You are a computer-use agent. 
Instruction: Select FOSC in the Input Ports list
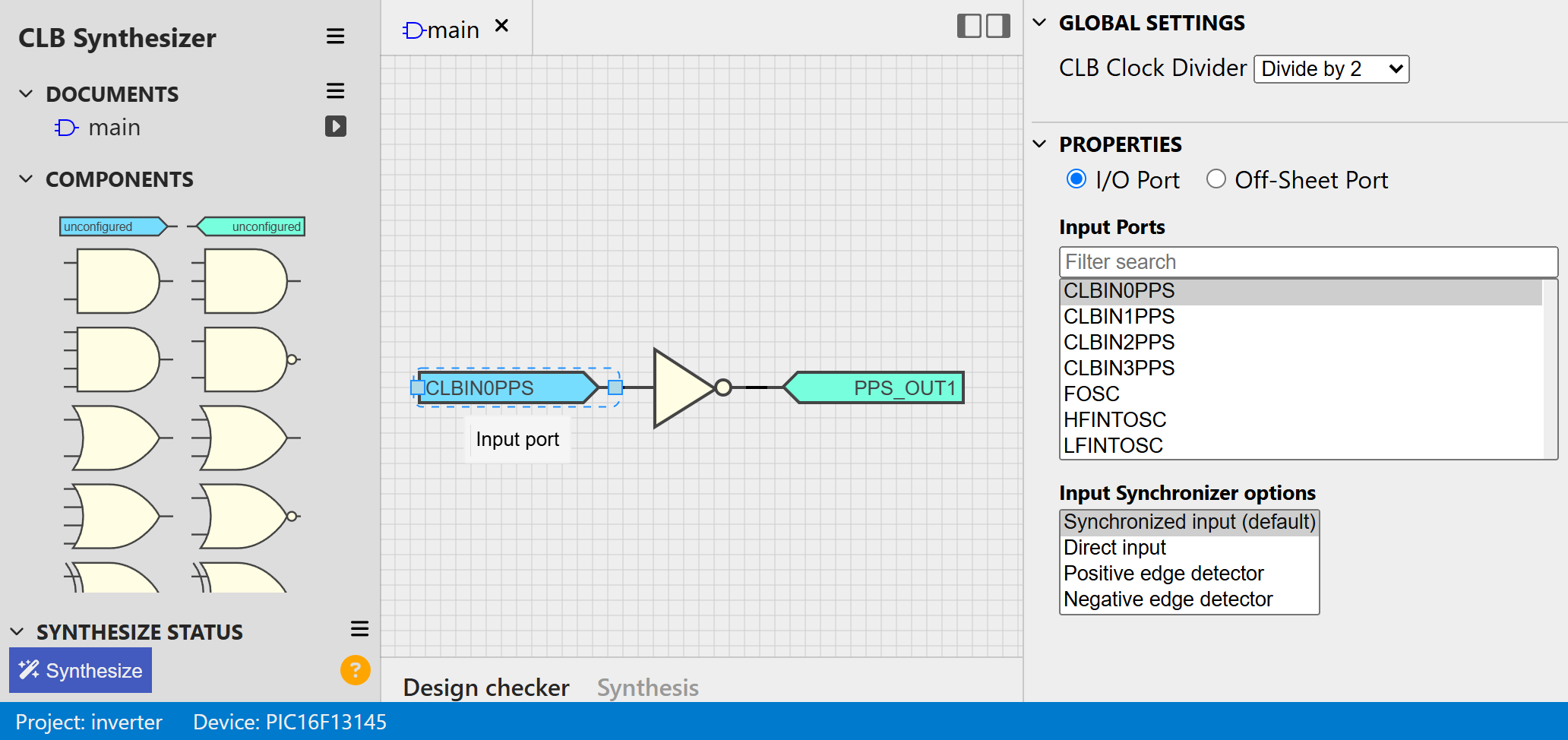1301,394
